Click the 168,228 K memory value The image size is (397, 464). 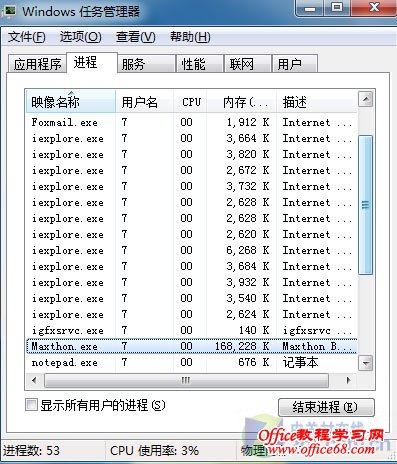242,346
